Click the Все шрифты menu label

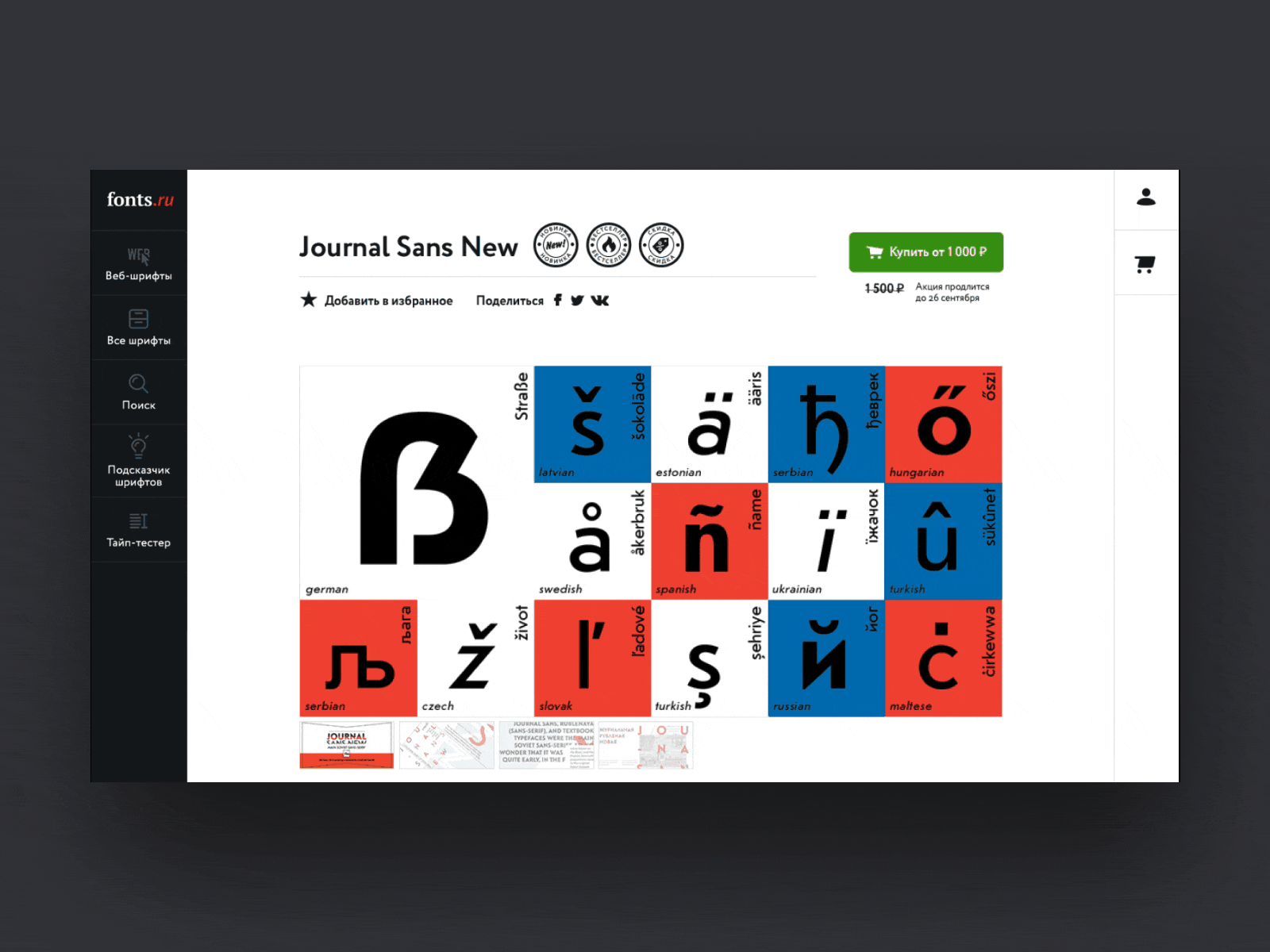tap(139, 340)
